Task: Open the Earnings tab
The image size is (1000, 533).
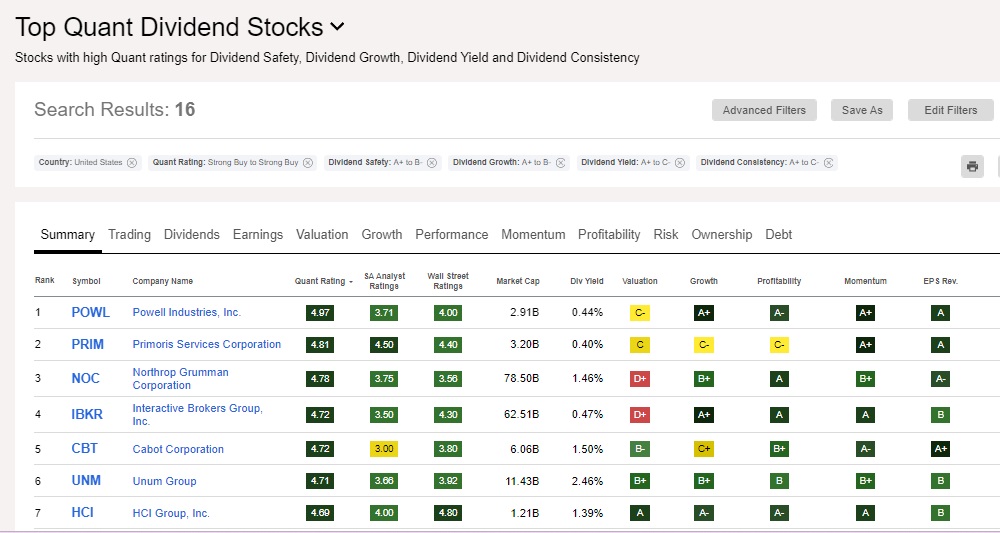Action: [x=258, y=235]
